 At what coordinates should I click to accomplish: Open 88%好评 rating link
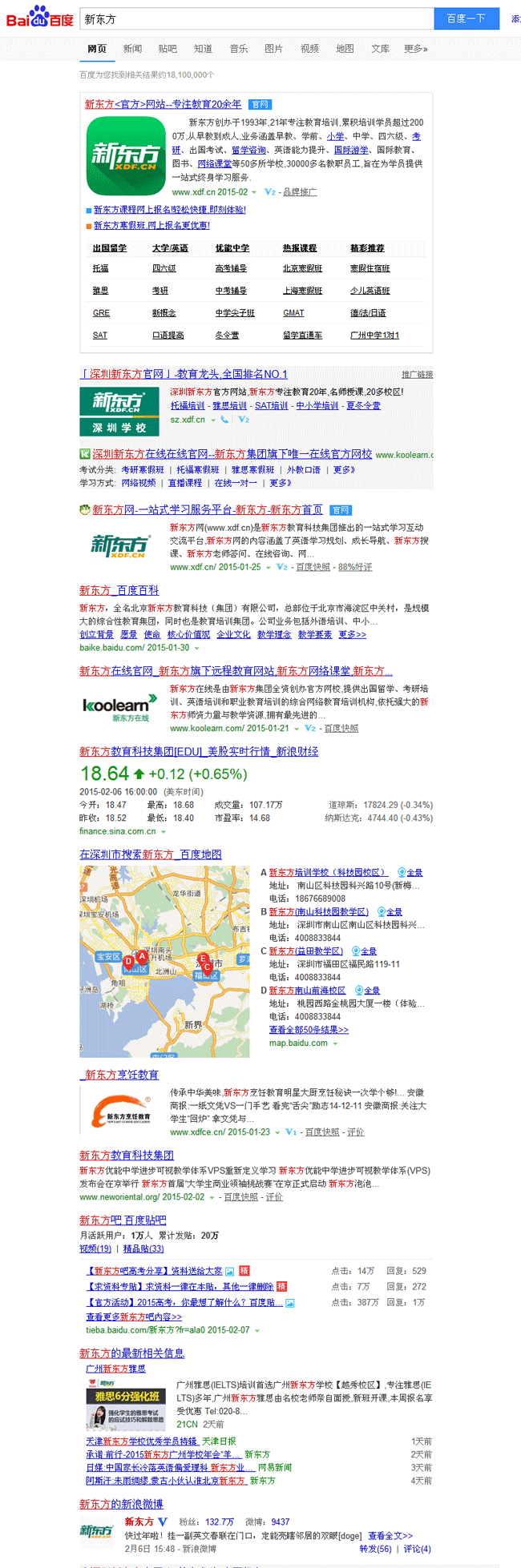[355, 567]
